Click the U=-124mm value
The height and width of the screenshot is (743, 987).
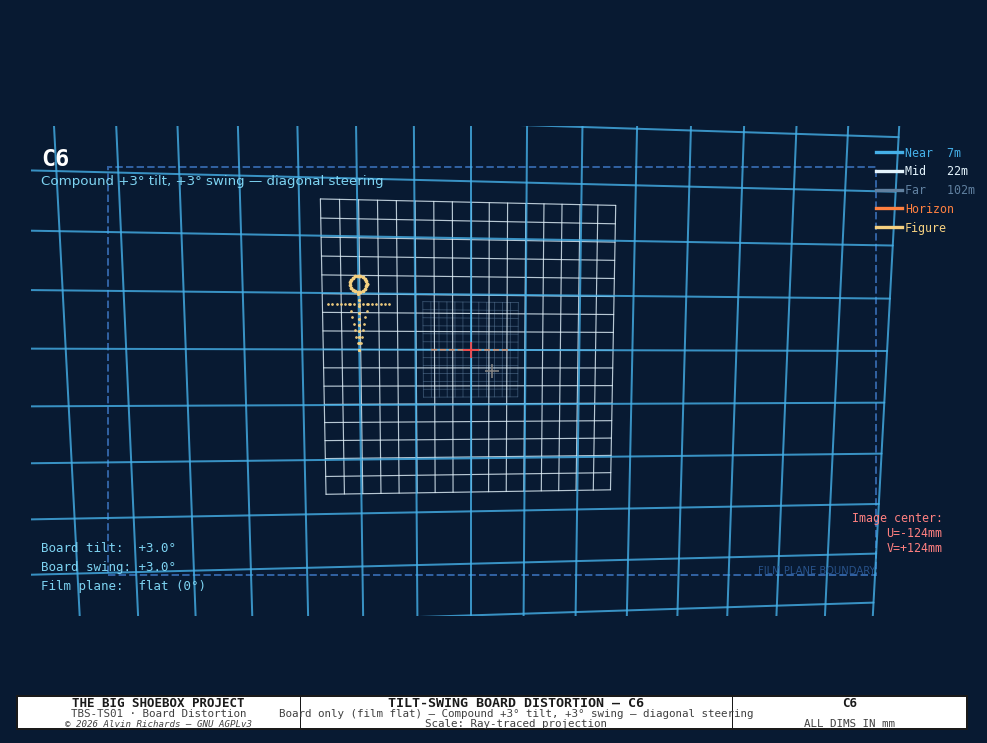[914, 533]
